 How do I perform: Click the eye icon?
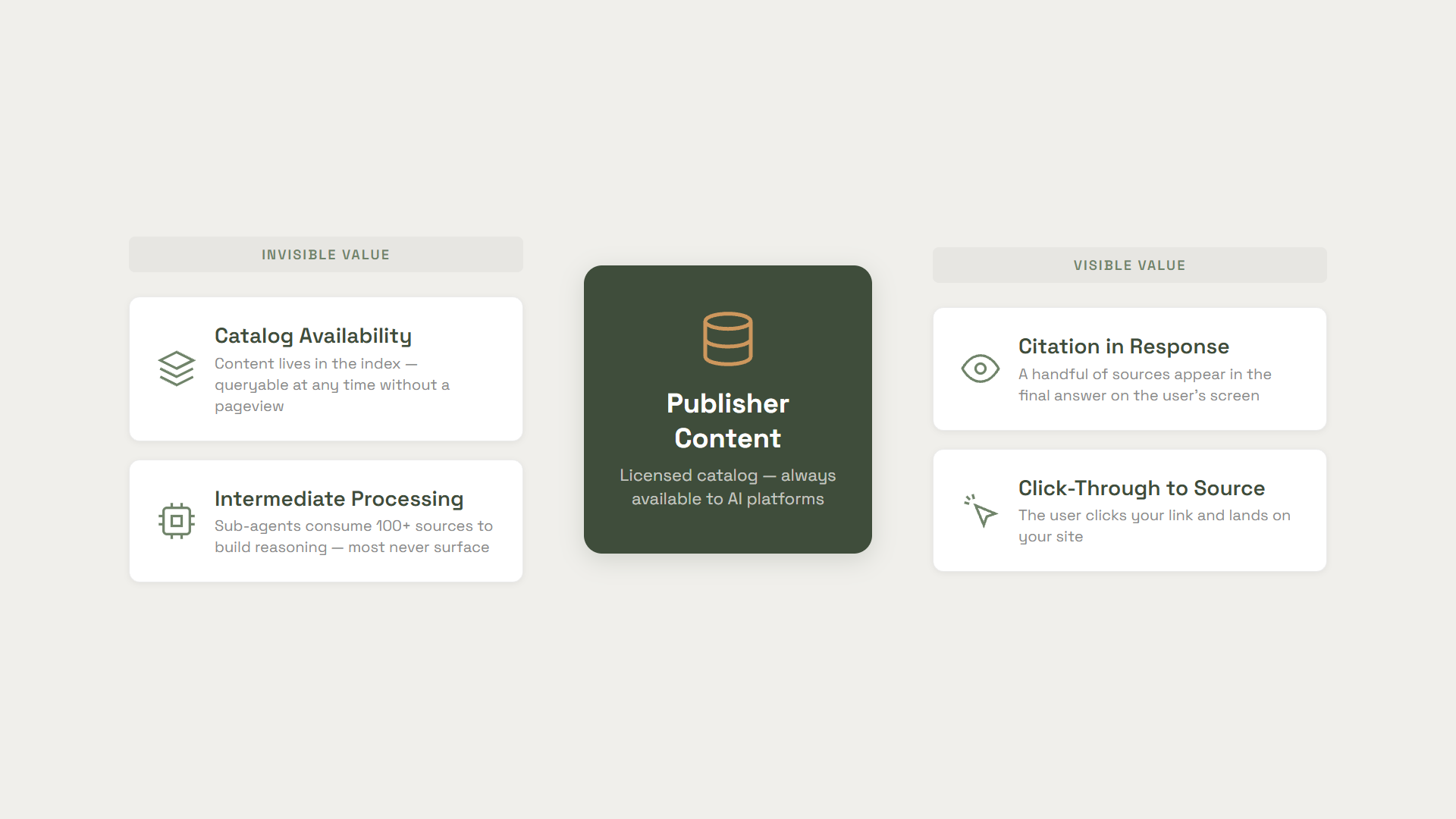[980, 369]
